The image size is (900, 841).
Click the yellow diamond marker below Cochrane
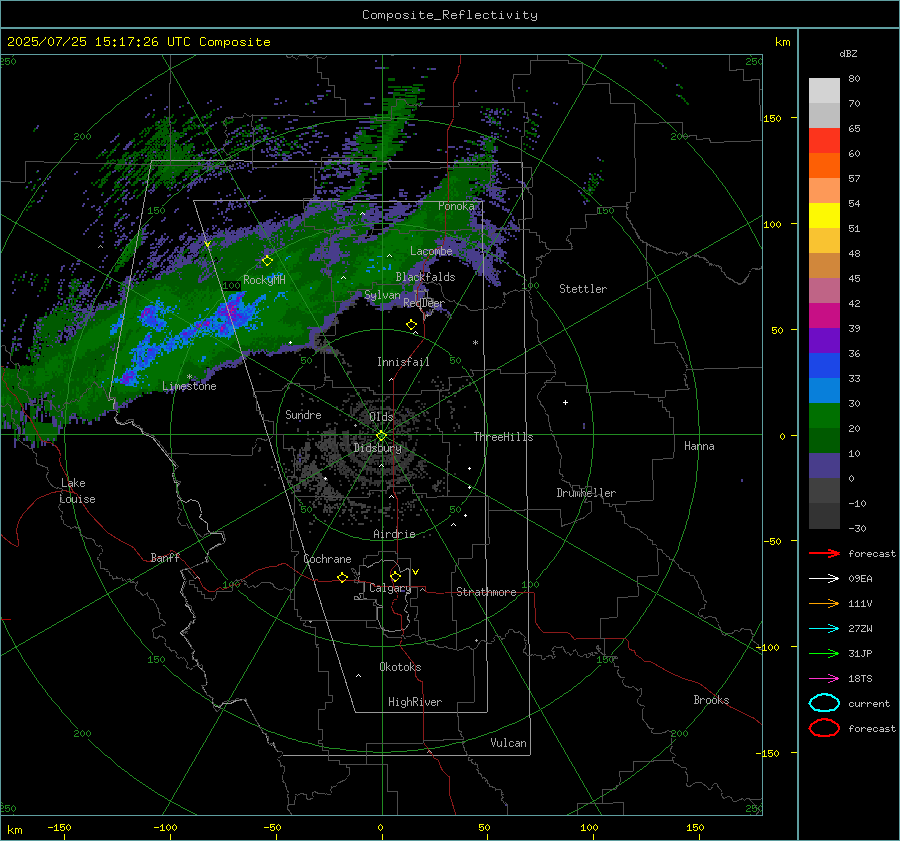pyautogui.click(x=342, y=577)
